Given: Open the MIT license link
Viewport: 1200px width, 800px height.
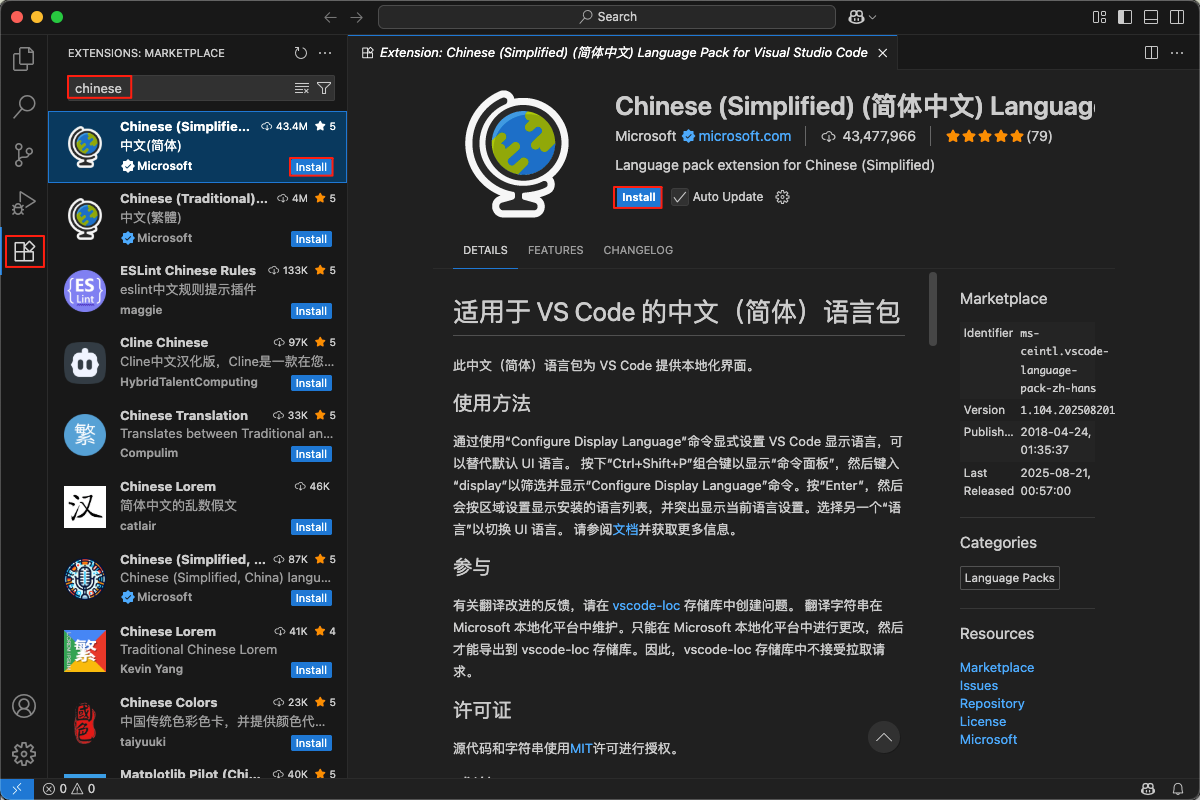Looking at the screenshot, I should [581, 748].
